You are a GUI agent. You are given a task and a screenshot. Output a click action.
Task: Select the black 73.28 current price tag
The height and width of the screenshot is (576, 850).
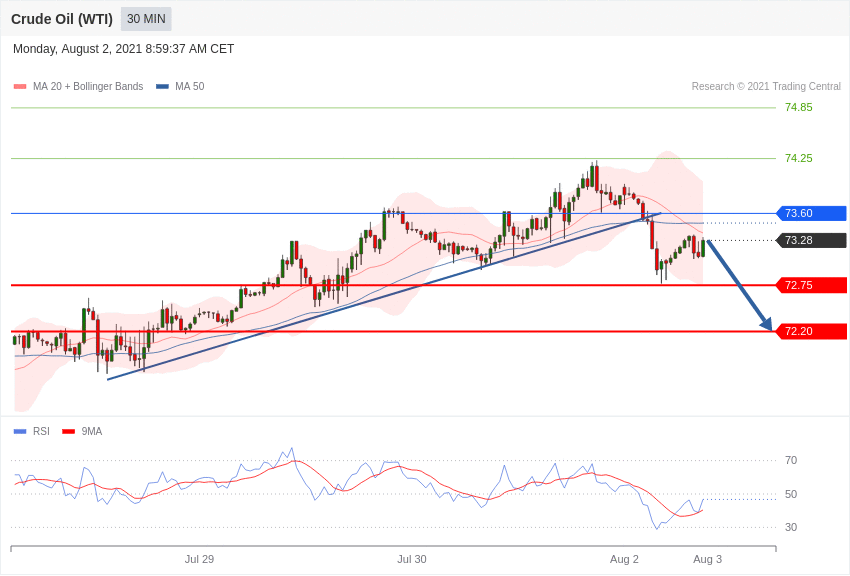811,240
